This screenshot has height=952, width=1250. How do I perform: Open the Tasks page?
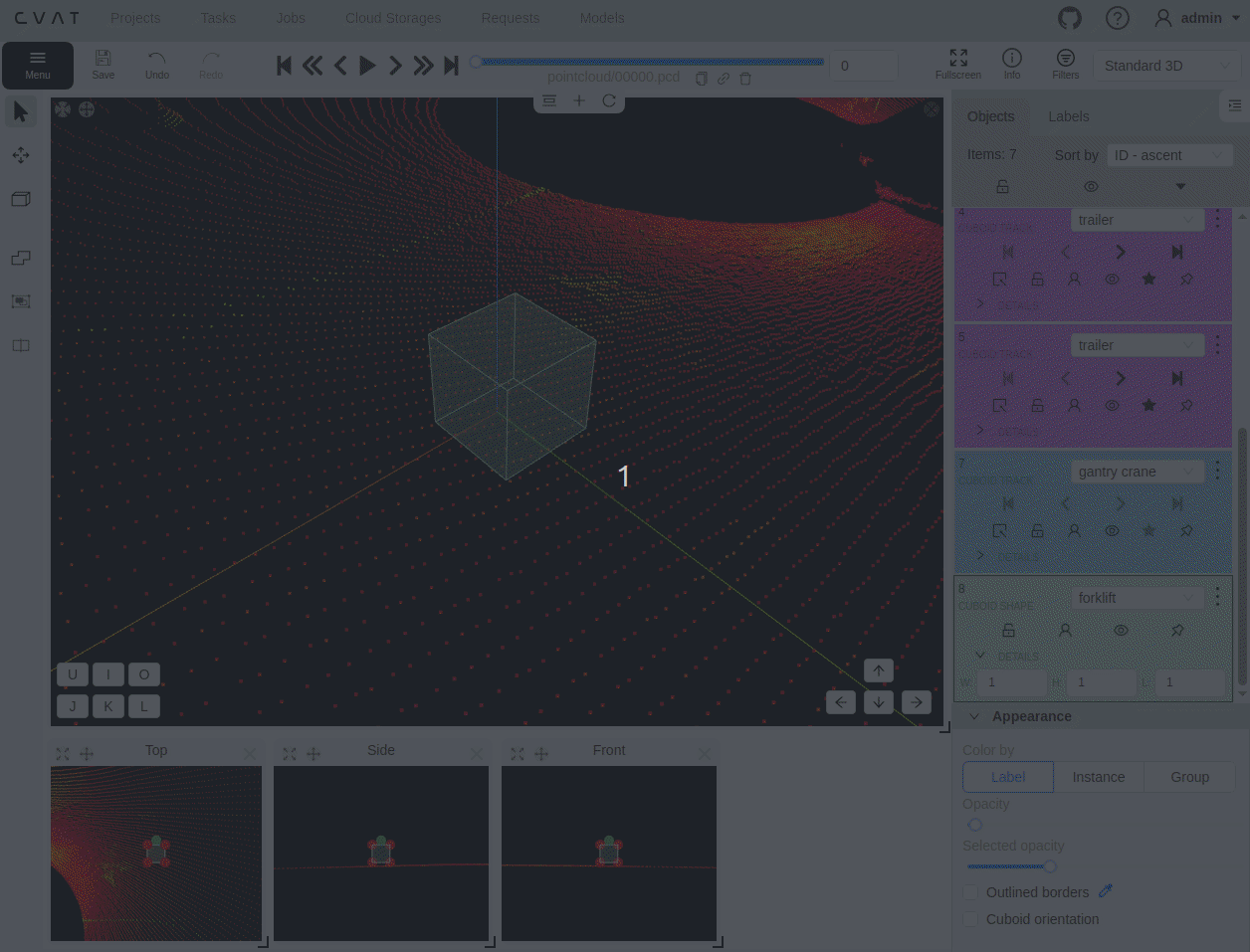(218, 18)
